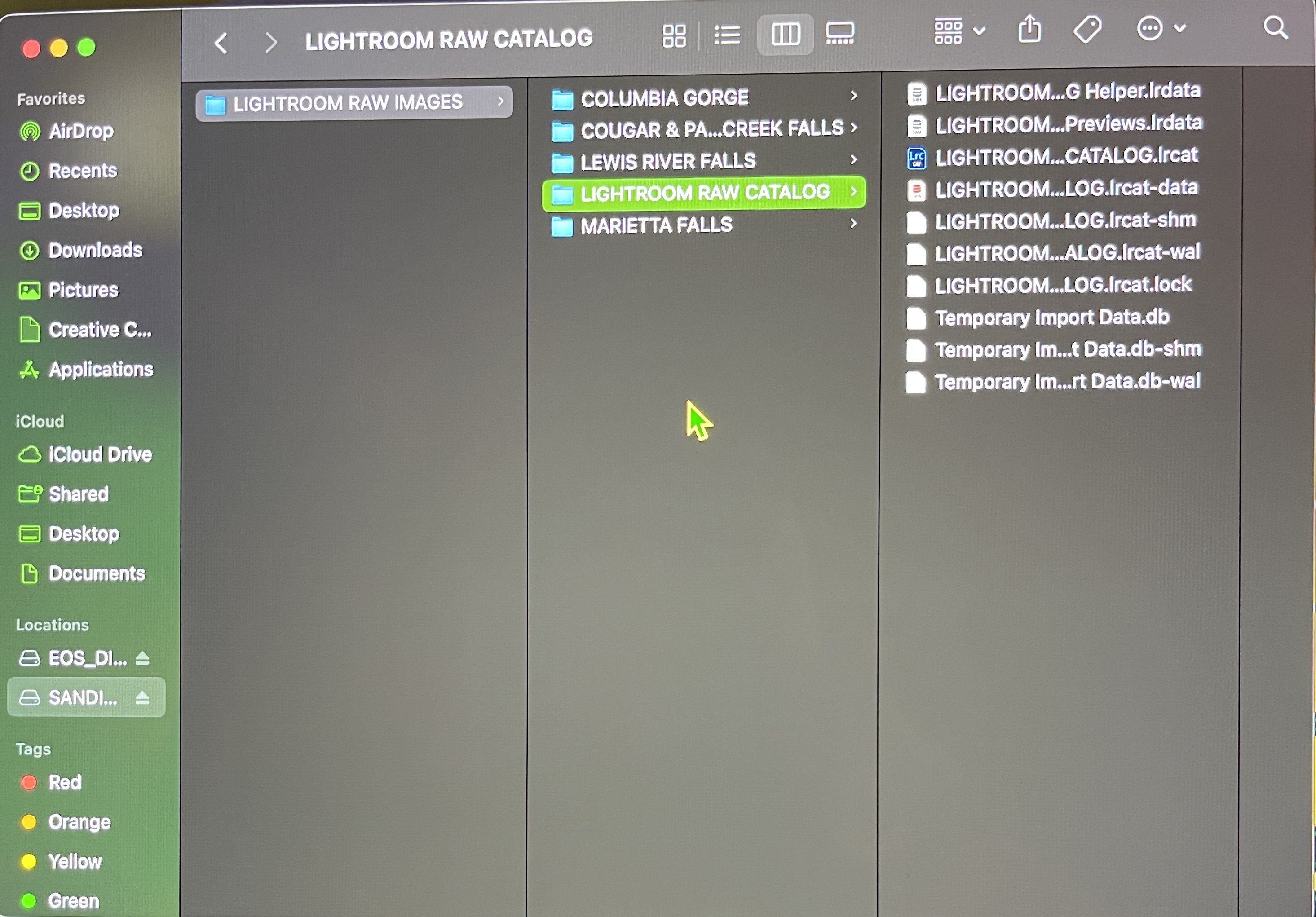The image size is (1316, 917).
Task: Start a search with the magnifying glass
Action: click(1275, 27)
